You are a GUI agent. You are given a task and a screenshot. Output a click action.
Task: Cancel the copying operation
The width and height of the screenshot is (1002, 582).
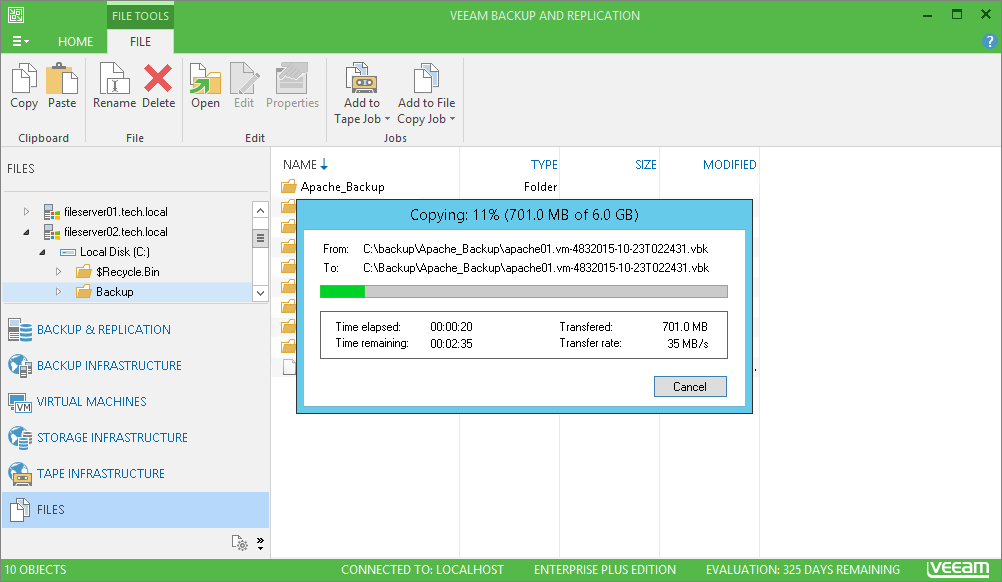pyautogui.click(x=690, y=387)
